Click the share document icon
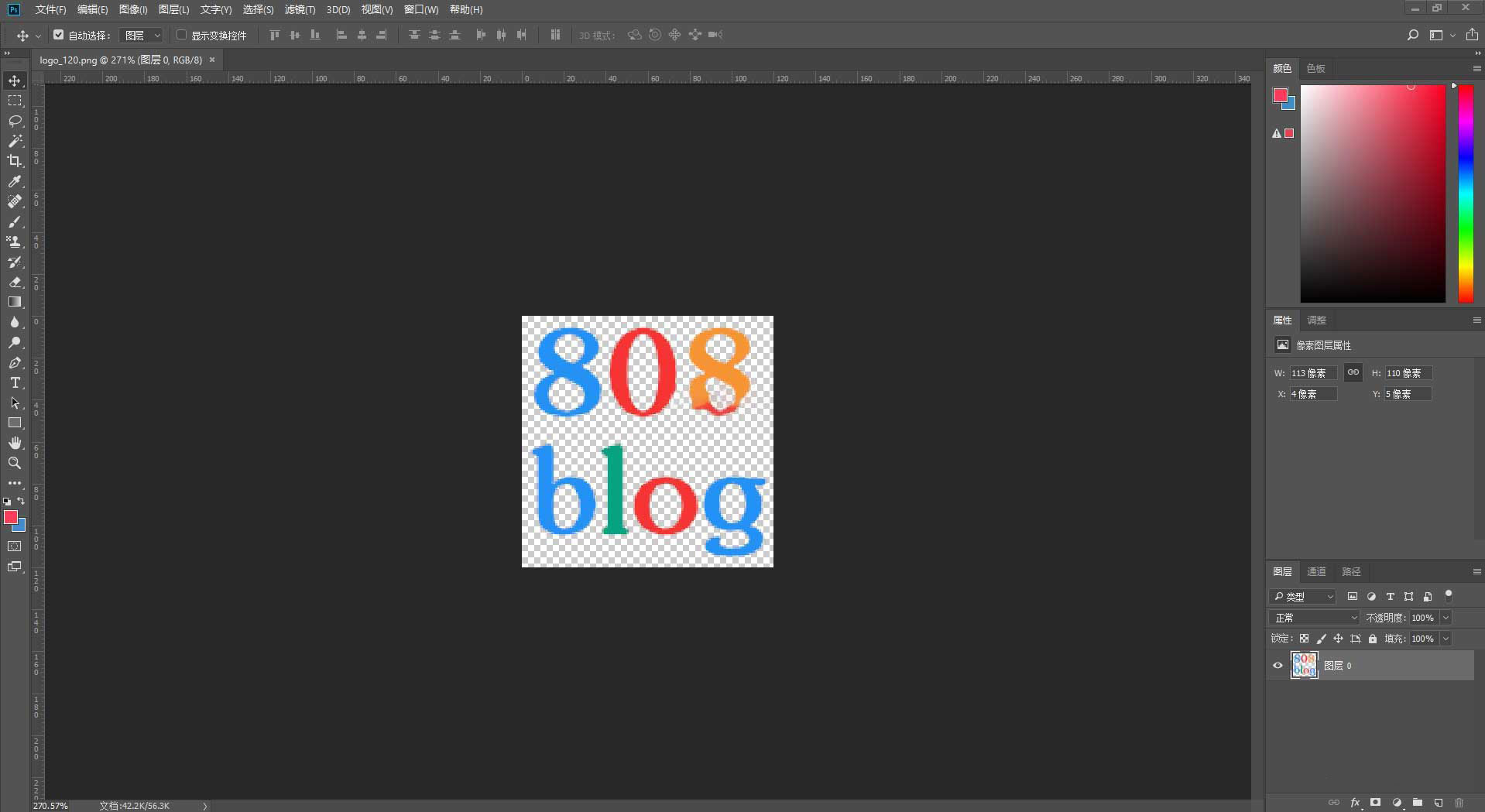Viewport: 1485px width, 812px height. pyautogui.click(x=1472, y=35)
